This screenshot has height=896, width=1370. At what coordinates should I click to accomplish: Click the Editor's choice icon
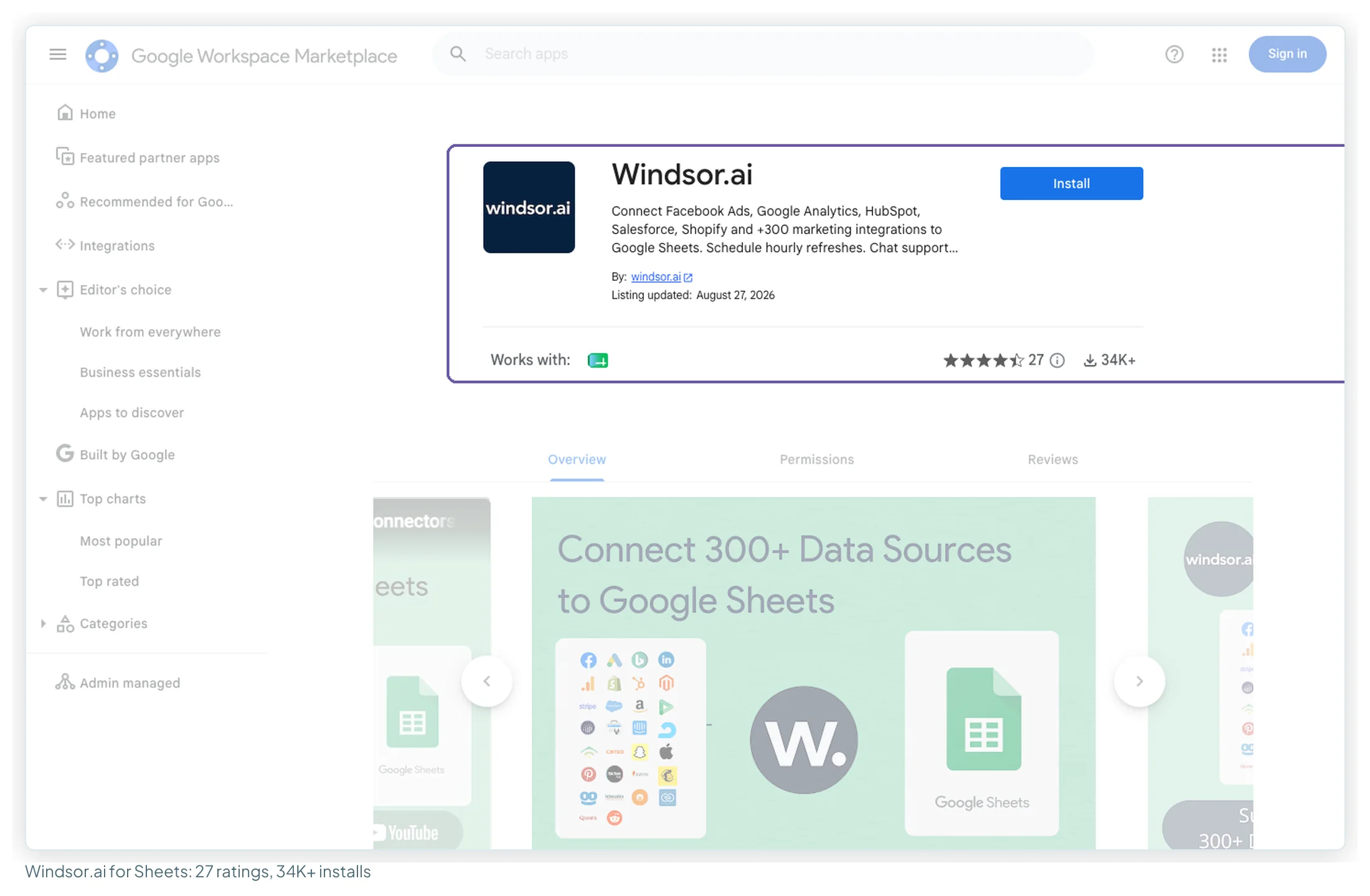coord(65,290)
